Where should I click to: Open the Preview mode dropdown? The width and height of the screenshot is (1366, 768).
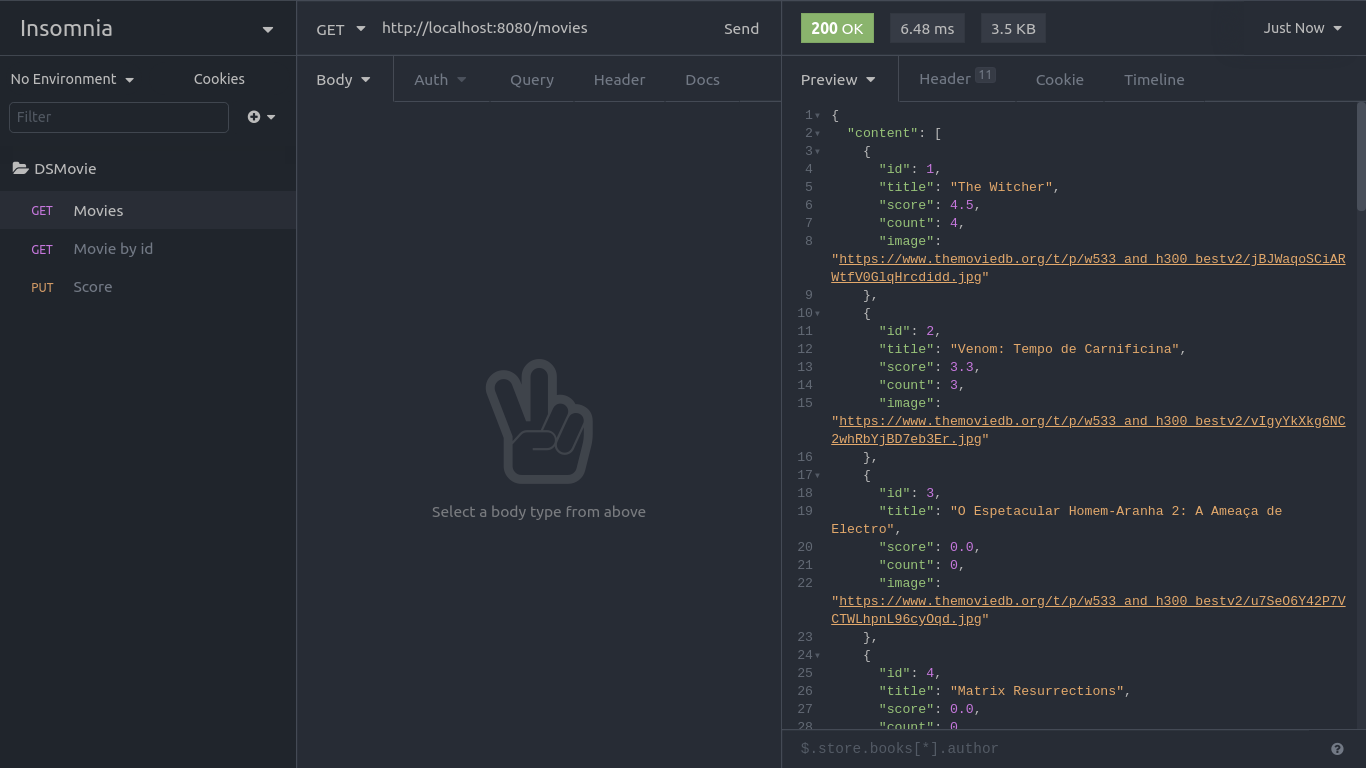[x=838, y=79]
